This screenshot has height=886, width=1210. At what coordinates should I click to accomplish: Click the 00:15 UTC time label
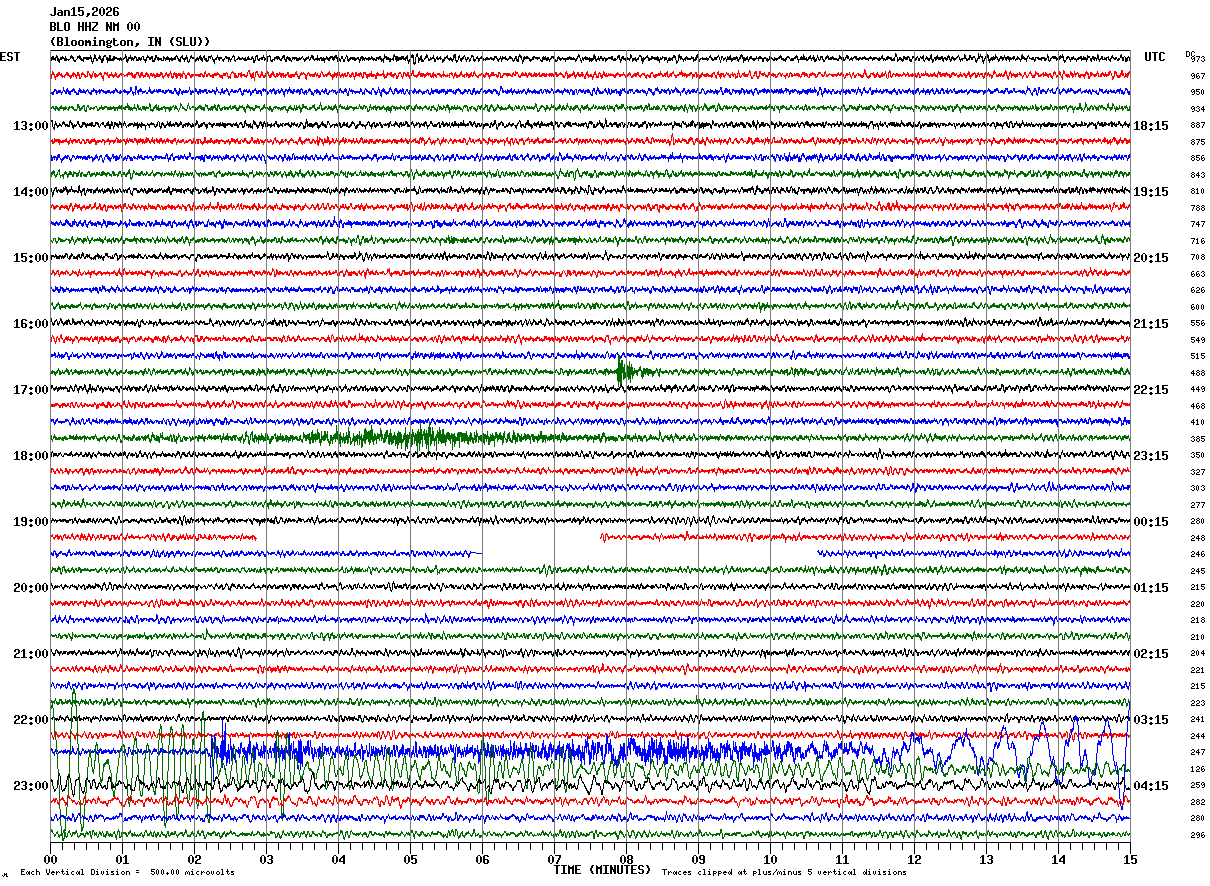(x=1152, y=522)
